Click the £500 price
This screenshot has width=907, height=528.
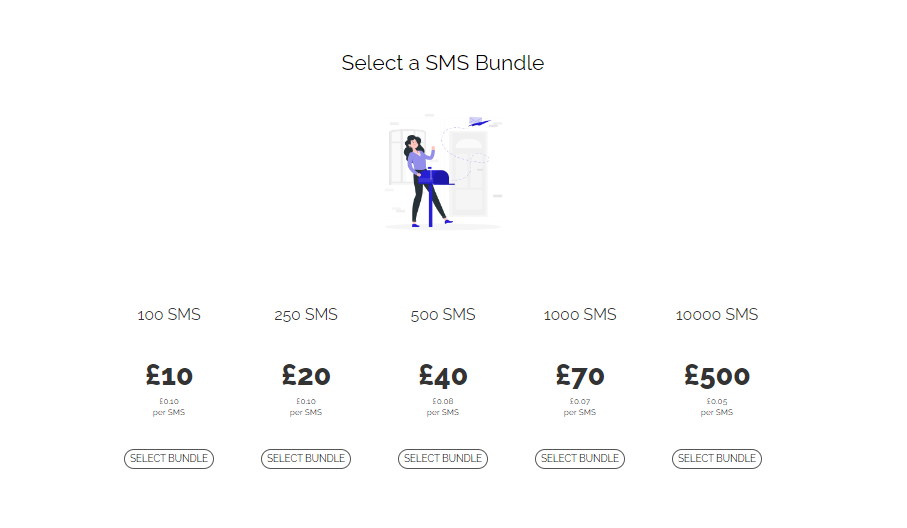tap(717, 376)
